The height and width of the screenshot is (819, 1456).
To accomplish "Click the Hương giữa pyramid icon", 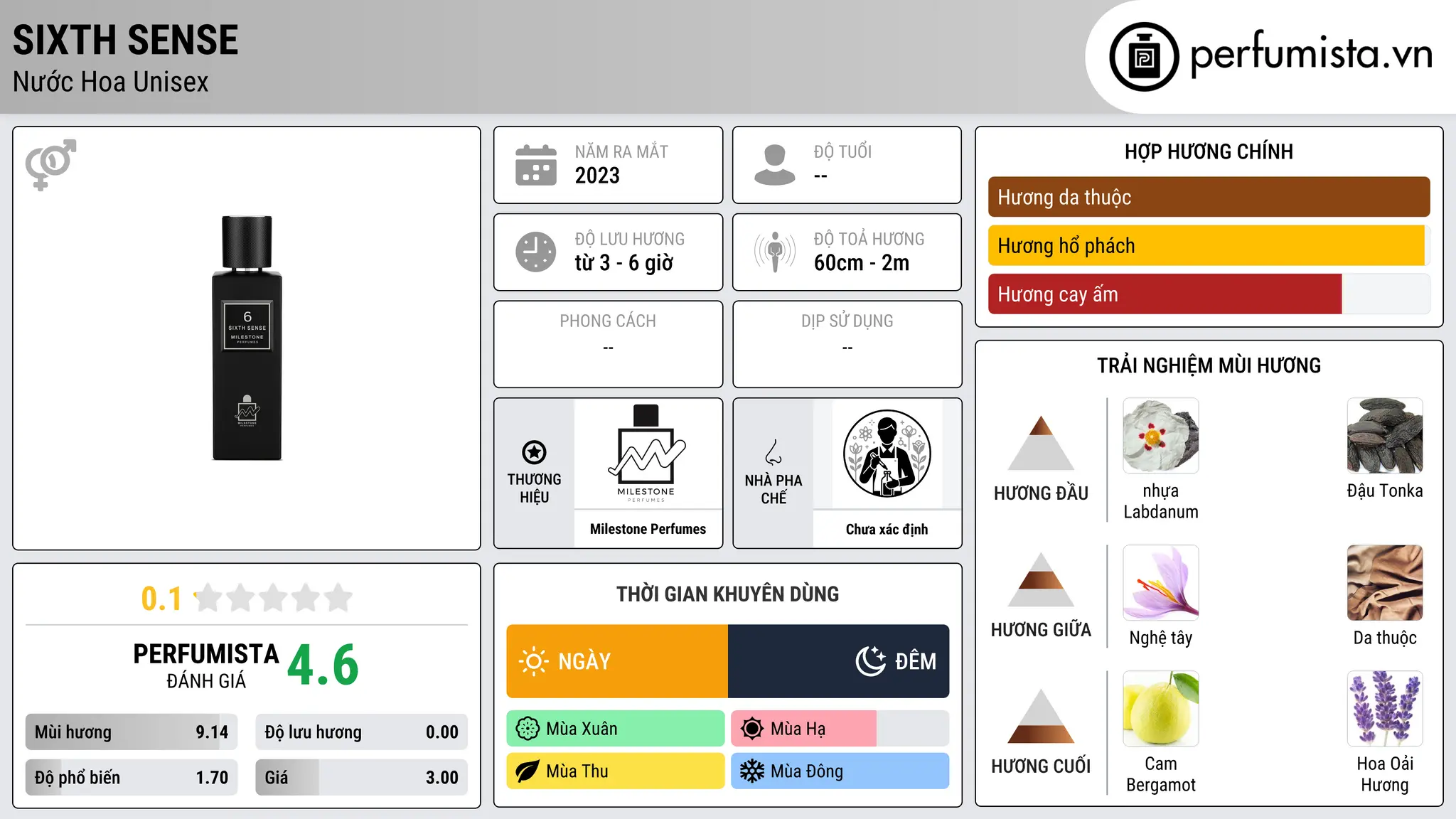I will click(x=1041, y=579).
